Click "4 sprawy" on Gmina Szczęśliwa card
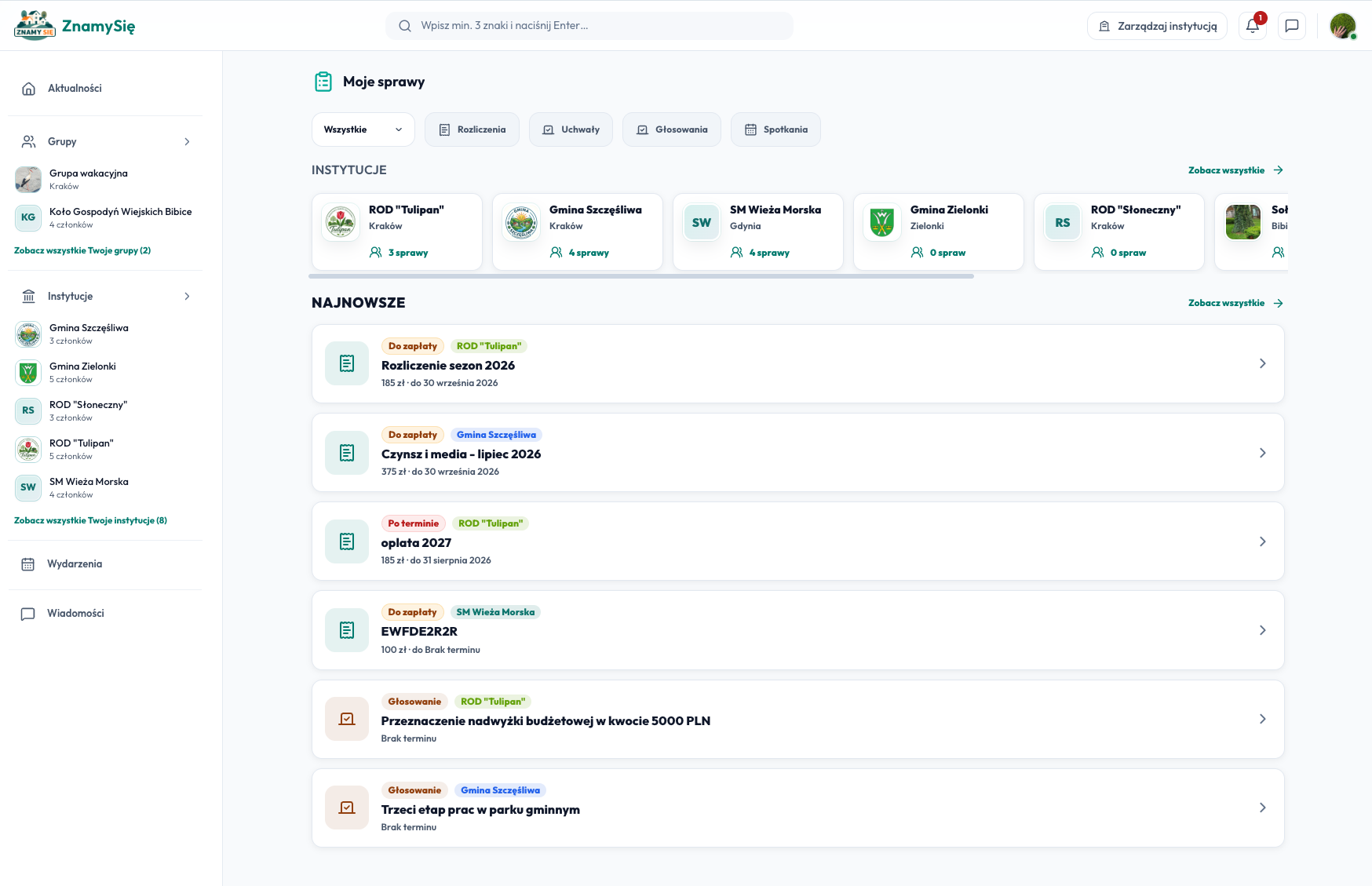 [589, 253]
